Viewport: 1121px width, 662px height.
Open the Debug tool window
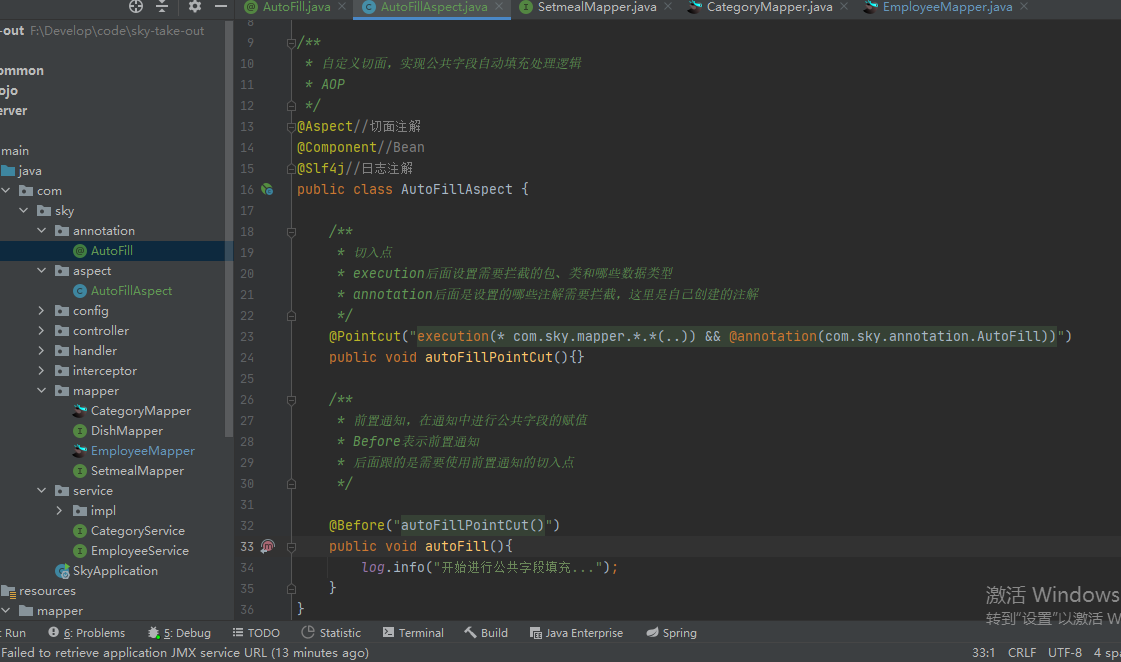pyautogui.click(x=179, y=633)
